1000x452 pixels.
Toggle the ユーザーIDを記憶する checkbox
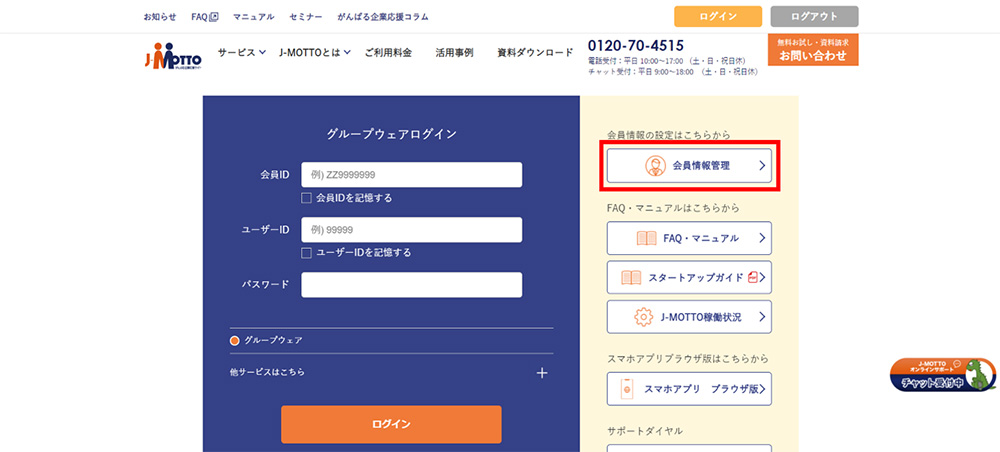click(307, 253)
